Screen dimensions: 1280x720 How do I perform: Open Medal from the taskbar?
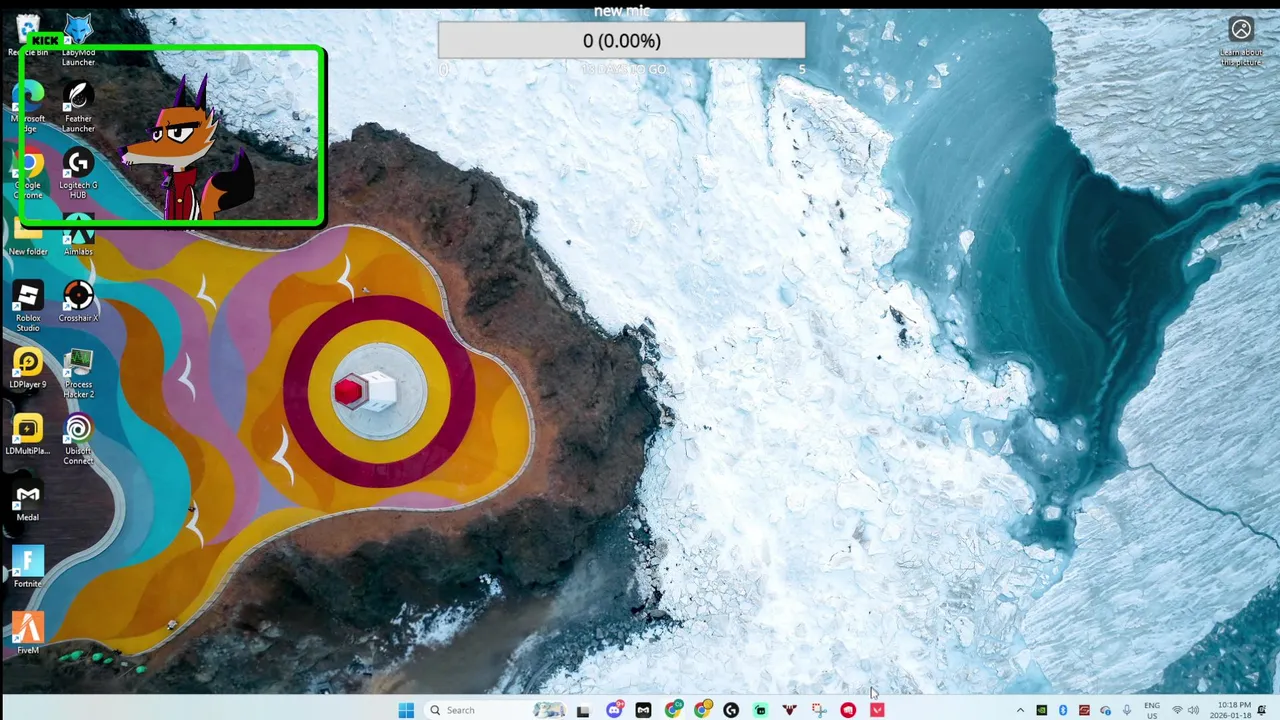click(643, 710)
